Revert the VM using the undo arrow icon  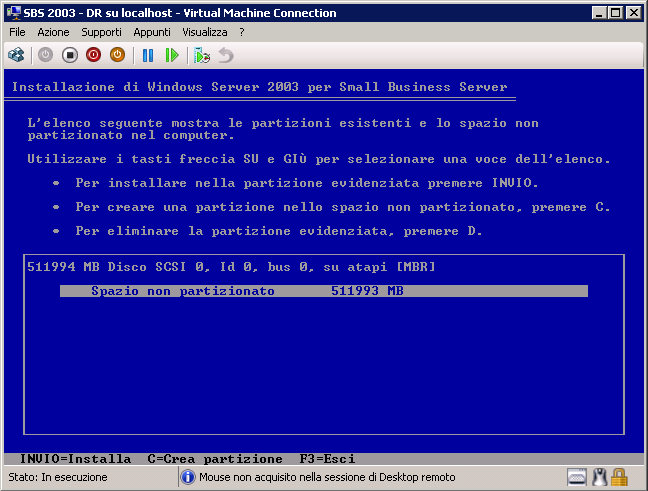tap(226, 55)
